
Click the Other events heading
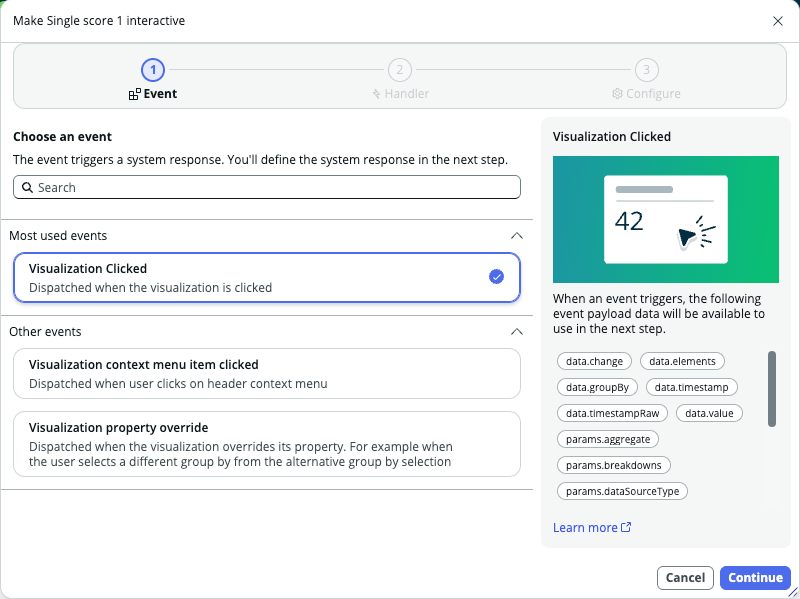(45, 332)
